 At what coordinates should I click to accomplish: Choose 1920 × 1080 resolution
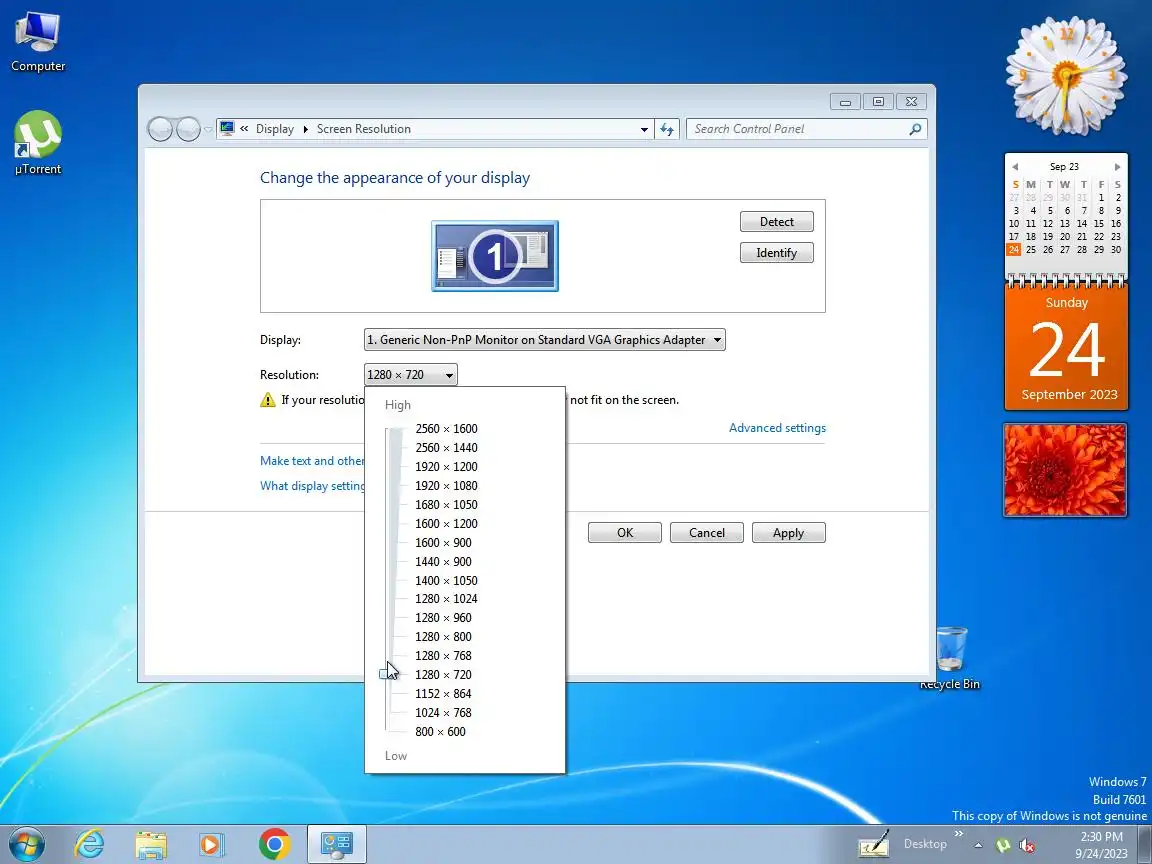point(446,486)
